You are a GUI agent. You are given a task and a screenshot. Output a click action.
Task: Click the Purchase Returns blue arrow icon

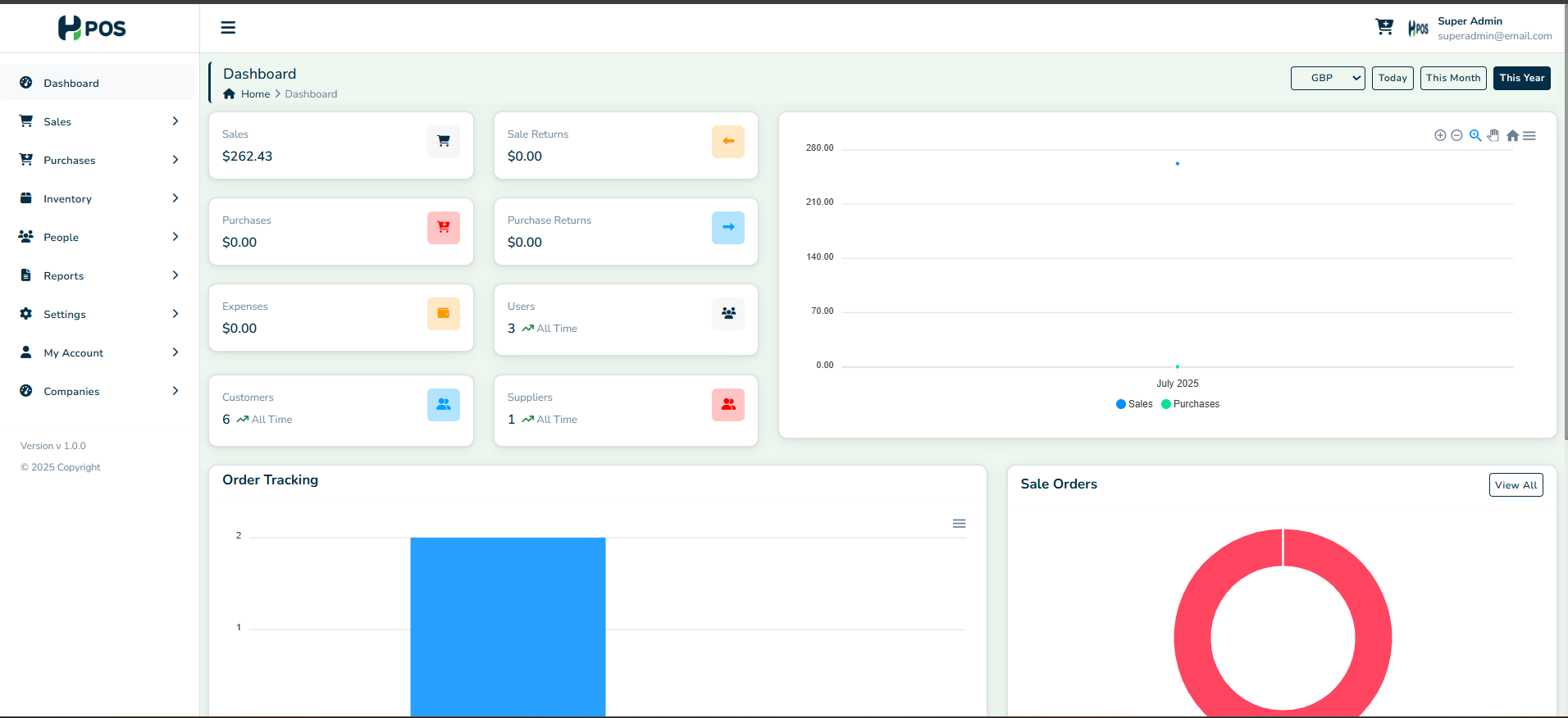tap(728, 227)
